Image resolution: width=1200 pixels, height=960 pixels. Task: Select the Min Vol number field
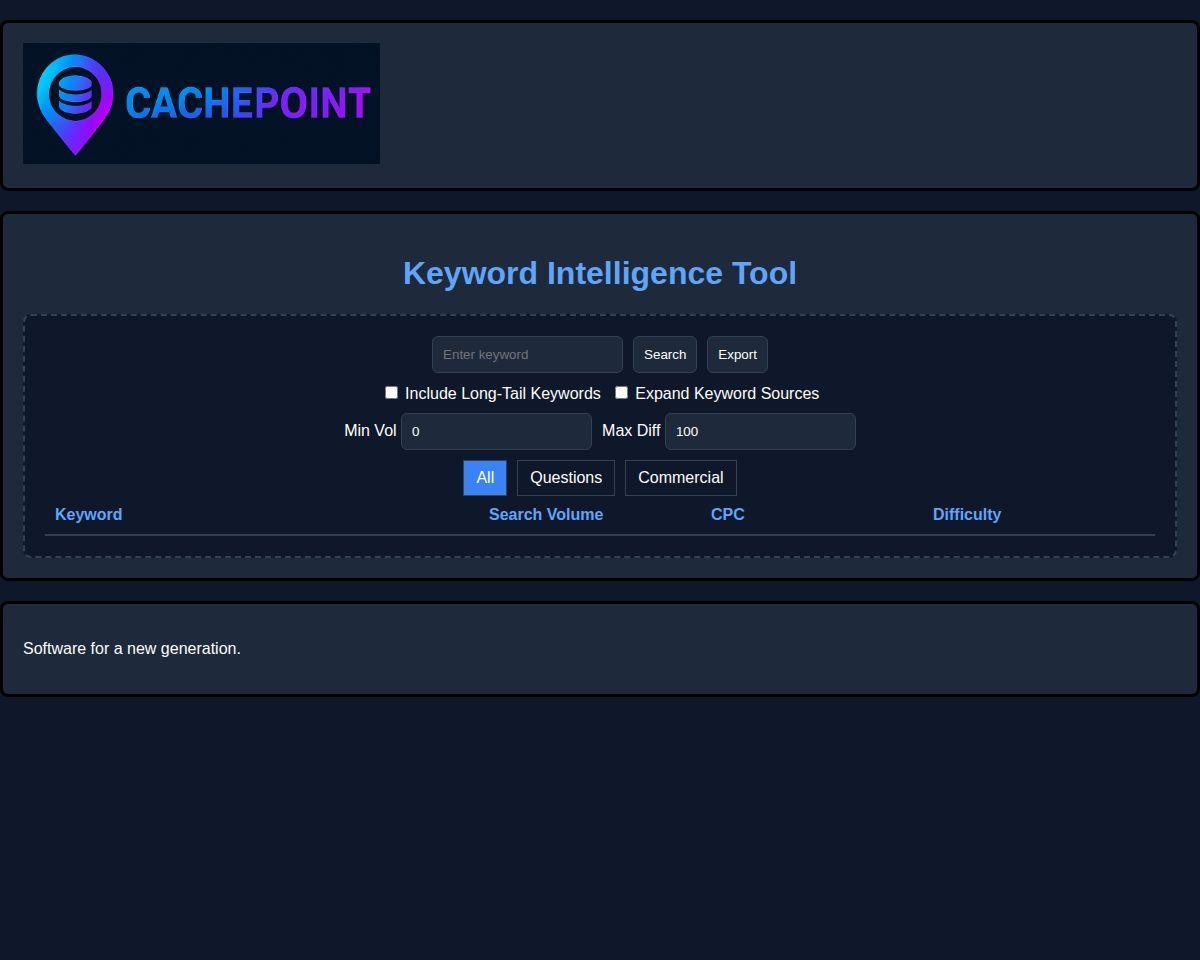496,432
